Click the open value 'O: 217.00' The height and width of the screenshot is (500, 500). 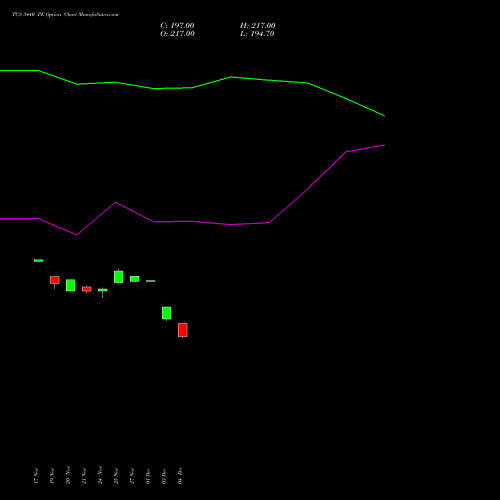(177, 34)
